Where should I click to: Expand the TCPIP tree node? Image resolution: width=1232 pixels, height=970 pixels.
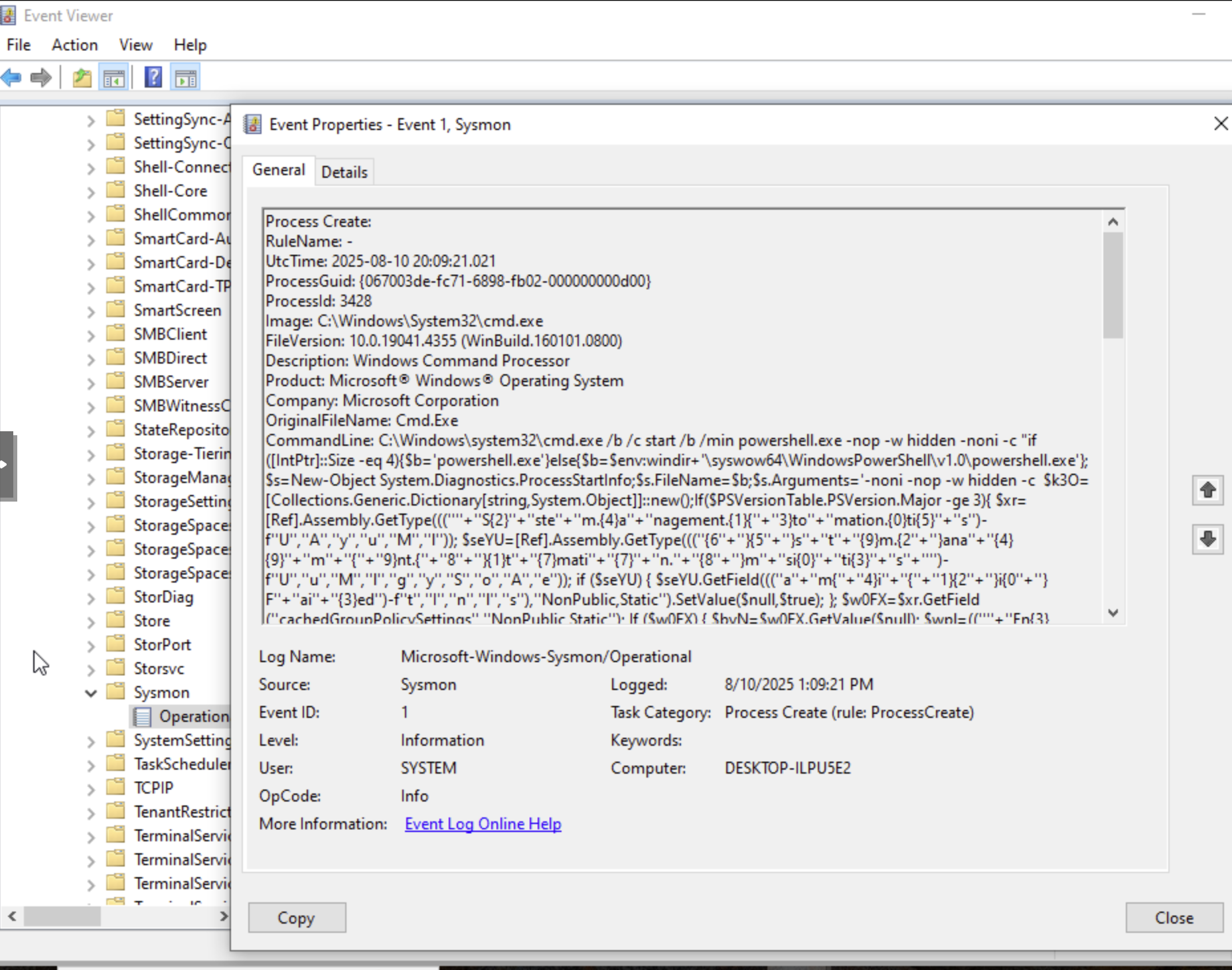(x=91, y=789)
